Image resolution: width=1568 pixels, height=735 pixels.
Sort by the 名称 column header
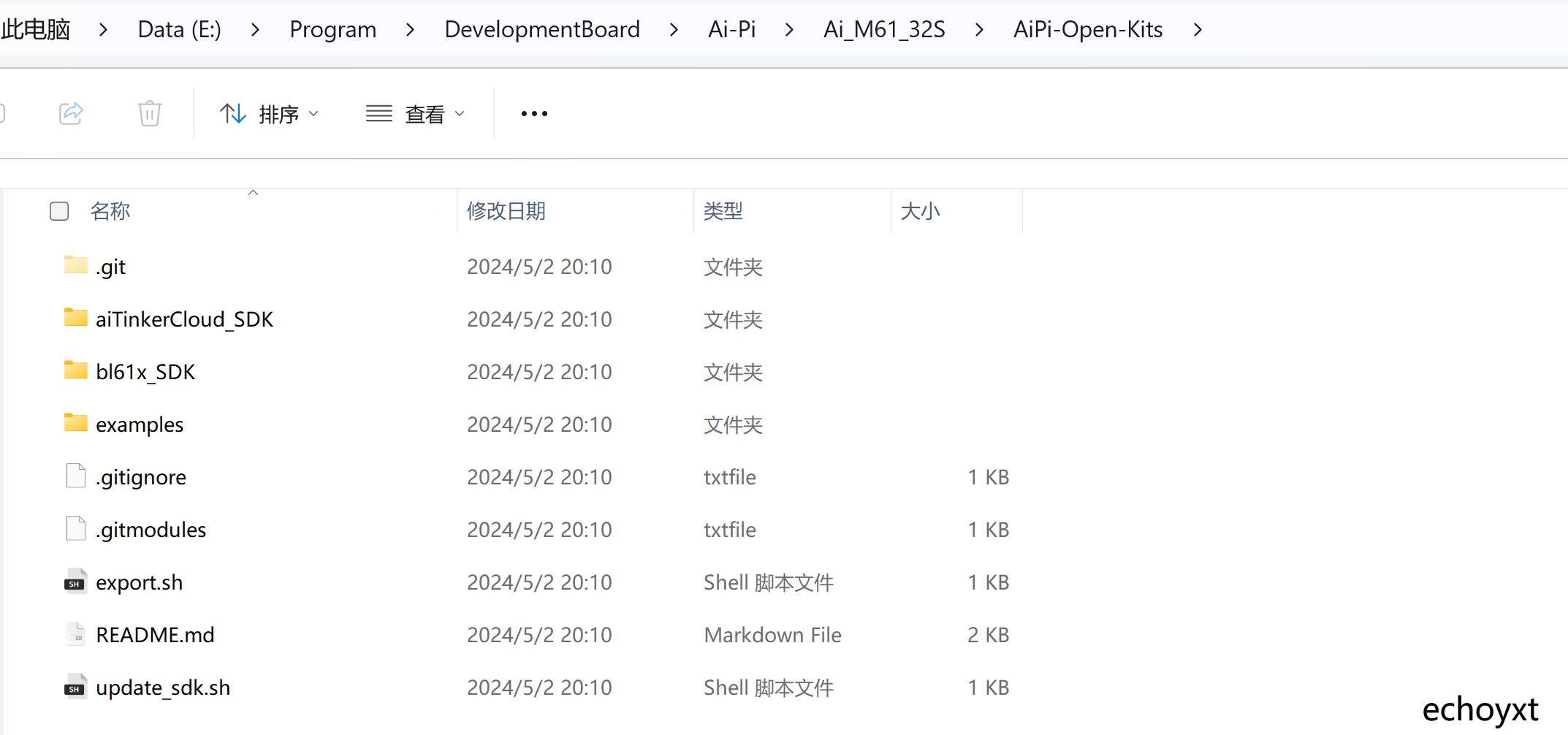[110, 211]
